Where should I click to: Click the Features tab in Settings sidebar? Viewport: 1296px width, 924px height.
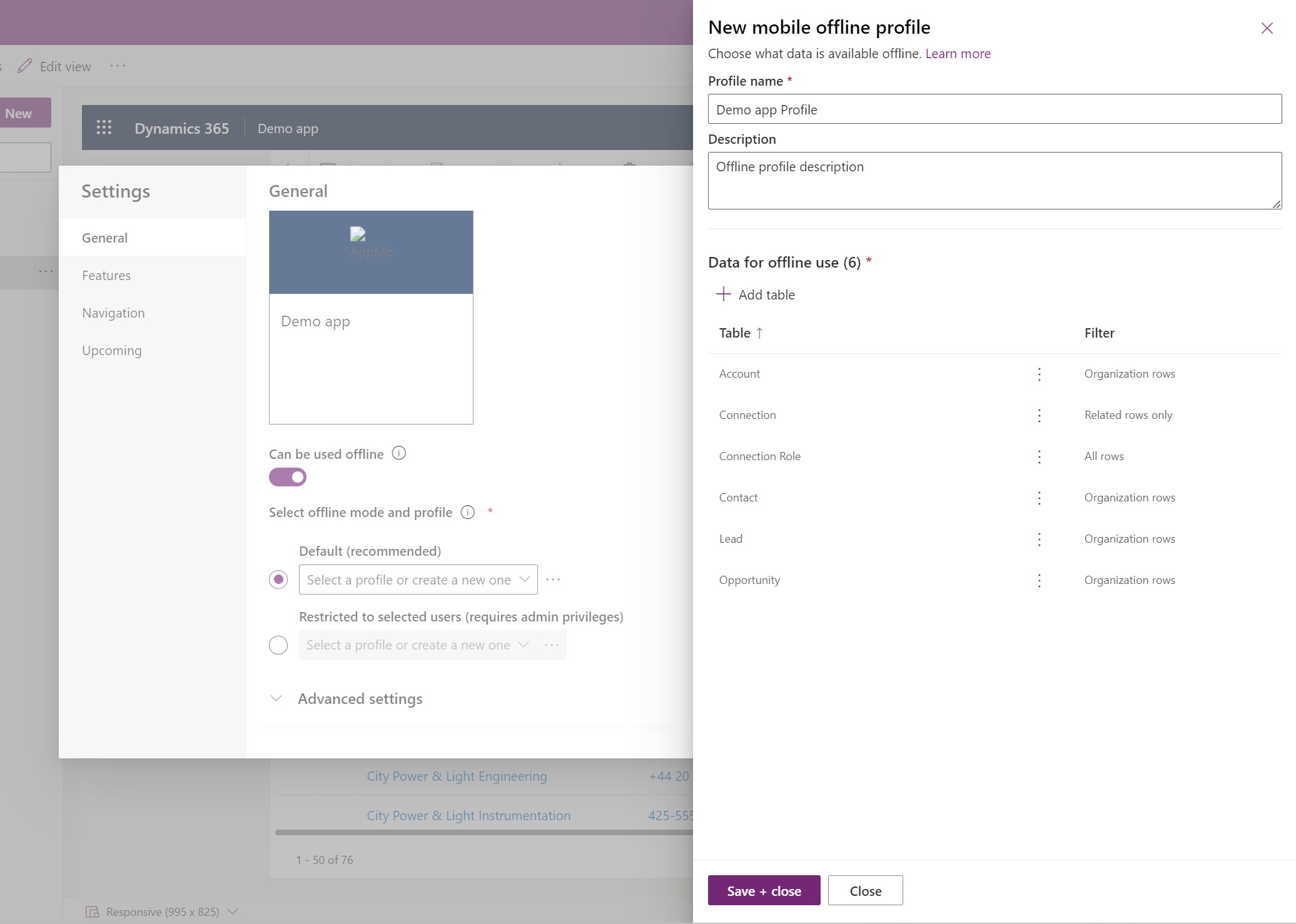click(106, 274)
